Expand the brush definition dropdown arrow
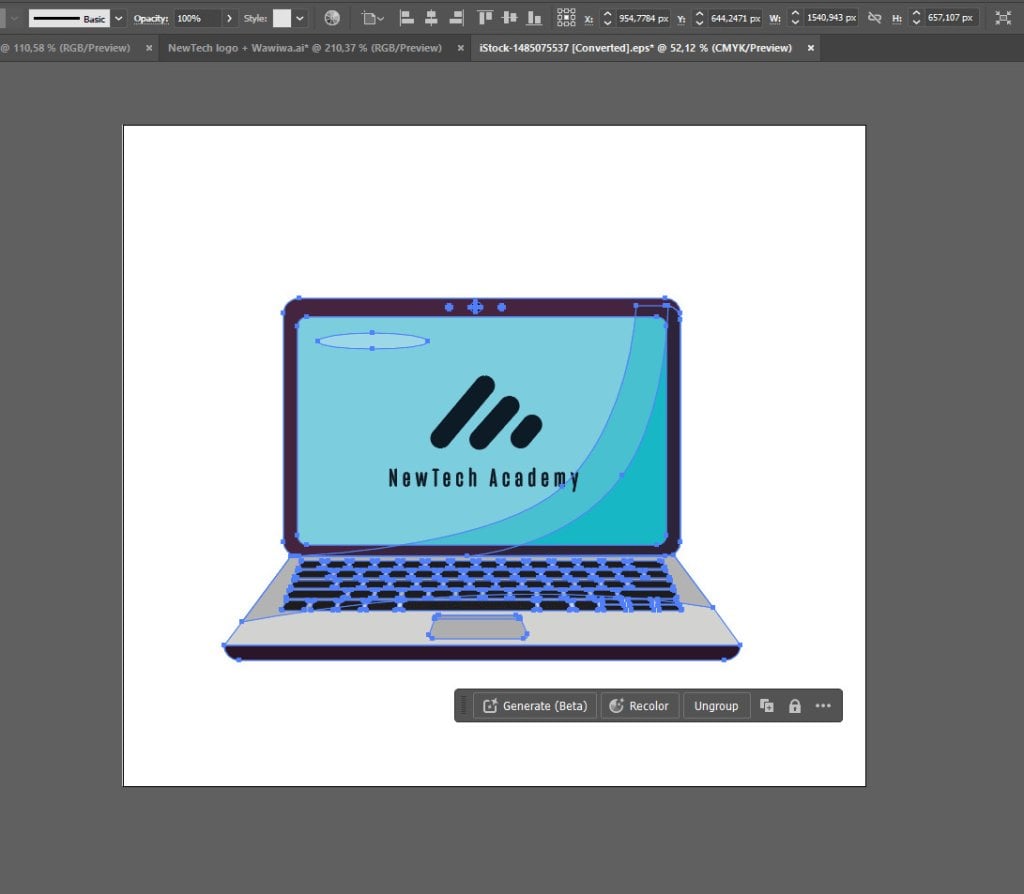This screenshot has width=1024, height=894. pyautogui.click(x=118, y=18)
